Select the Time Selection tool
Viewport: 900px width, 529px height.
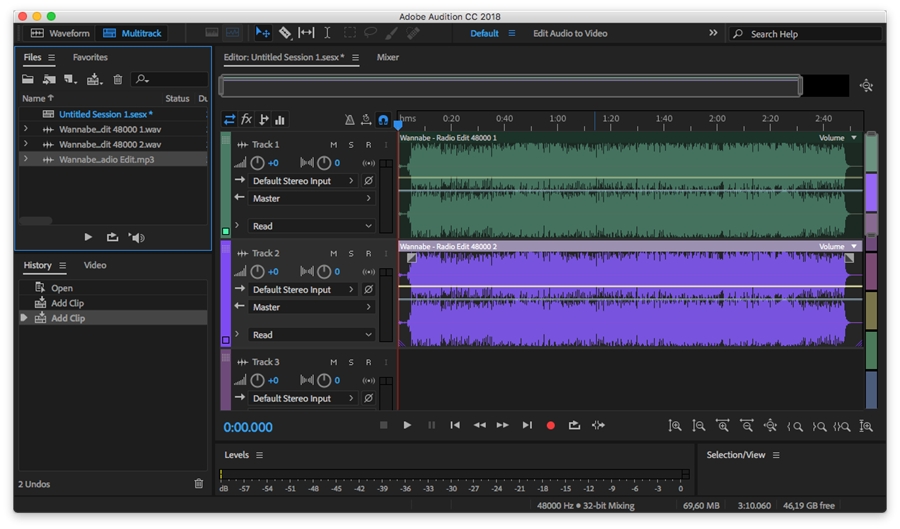point(327,33)
